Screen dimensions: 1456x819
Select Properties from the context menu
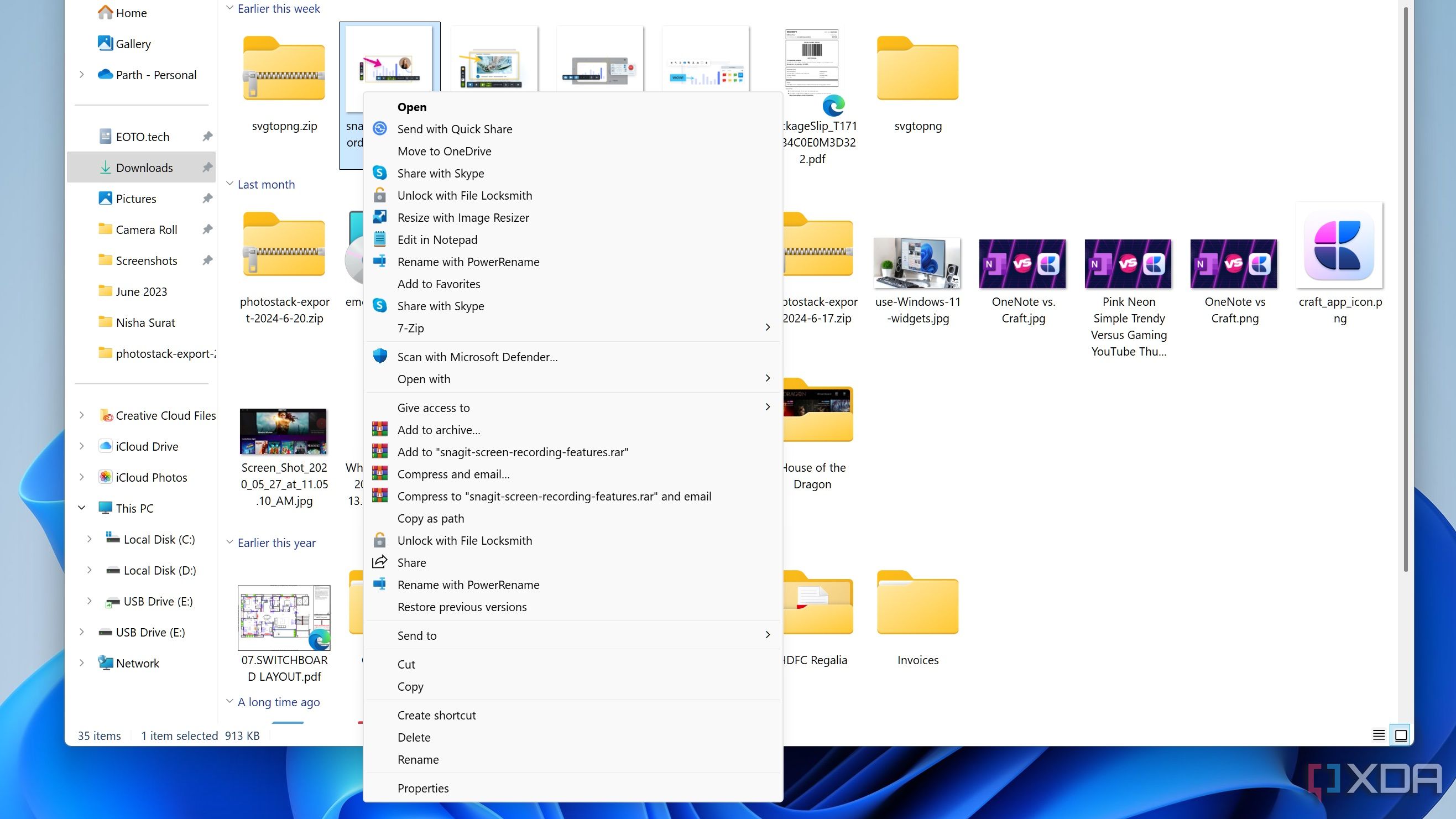[423, 787]
